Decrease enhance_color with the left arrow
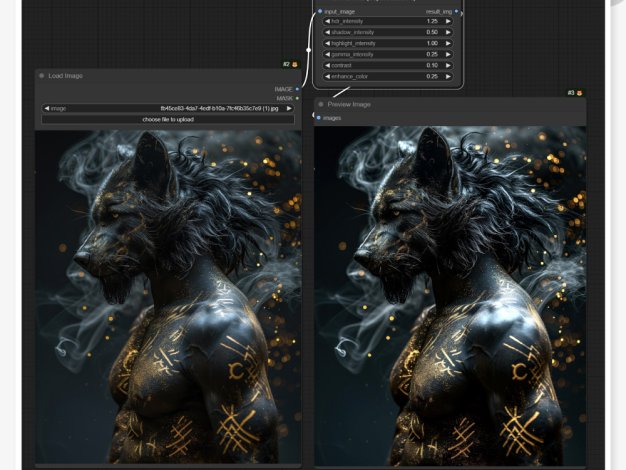This screenshot has width=626, height=470. coord(327,76)
